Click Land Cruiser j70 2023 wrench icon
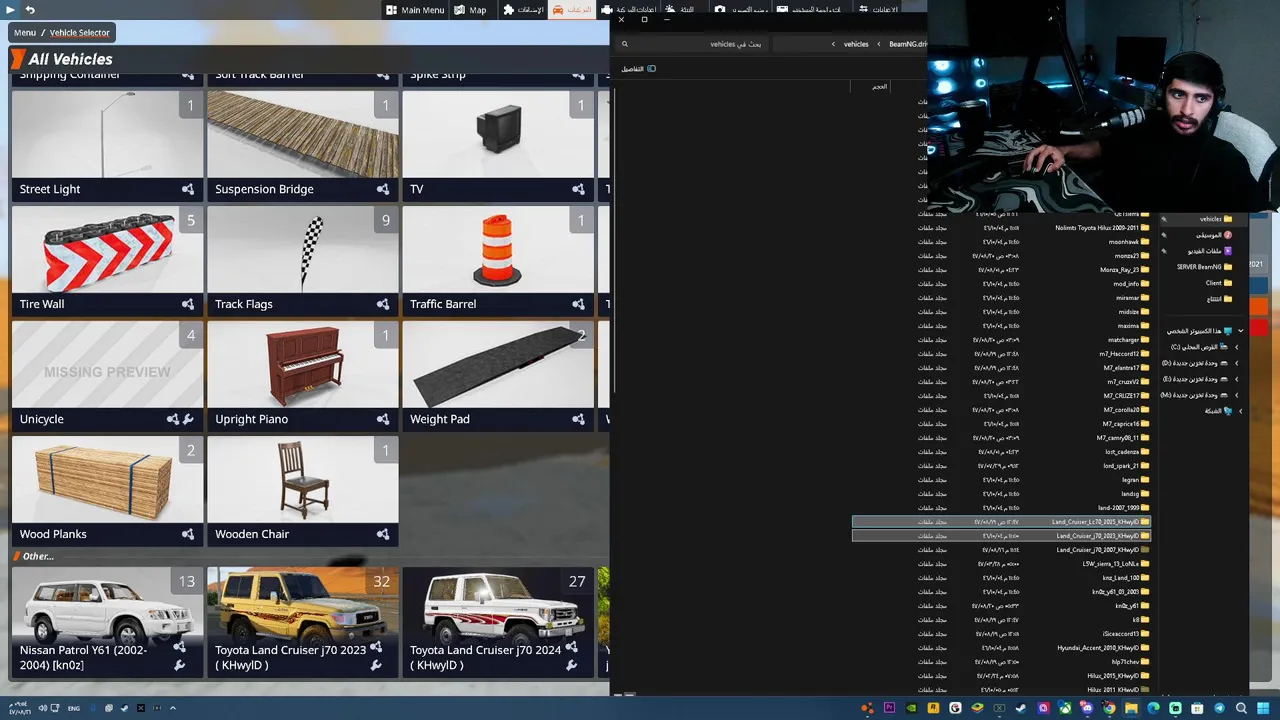Viewport: 1280px width, 720px height. point(376,665)
